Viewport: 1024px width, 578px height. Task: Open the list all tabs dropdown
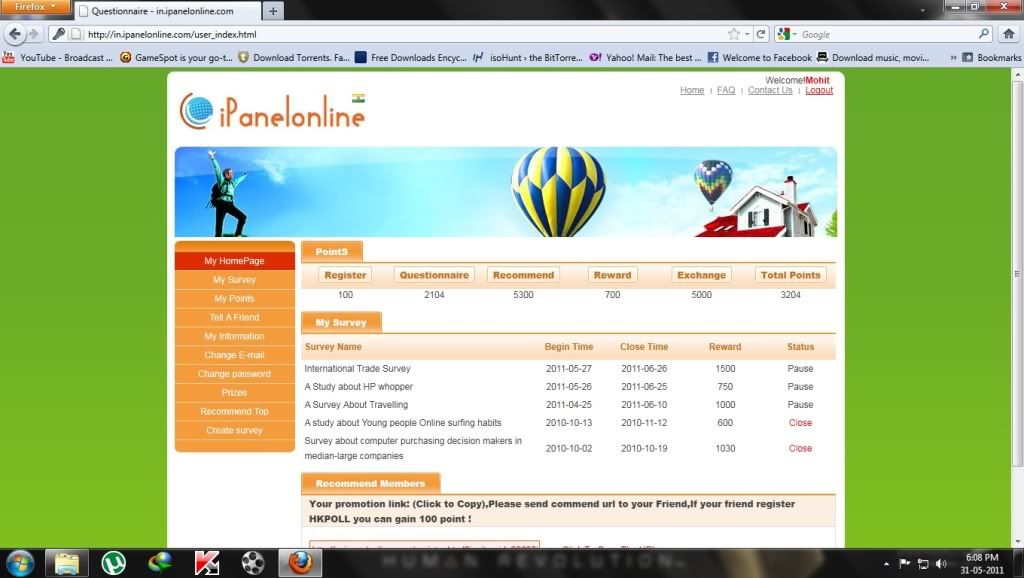923,10
